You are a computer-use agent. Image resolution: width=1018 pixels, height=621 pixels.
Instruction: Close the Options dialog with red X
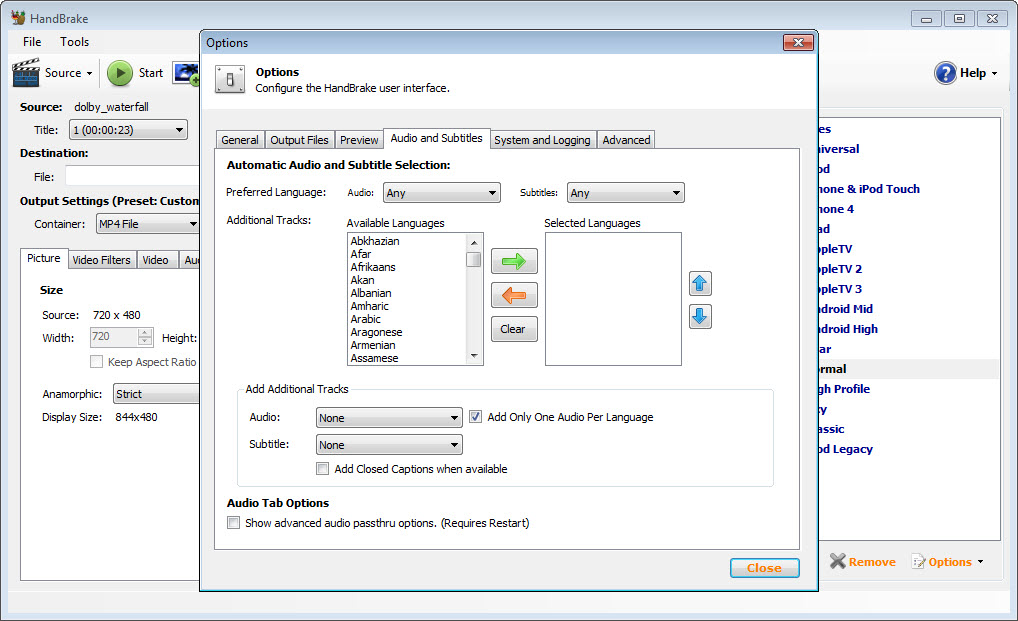click(799, 42)
